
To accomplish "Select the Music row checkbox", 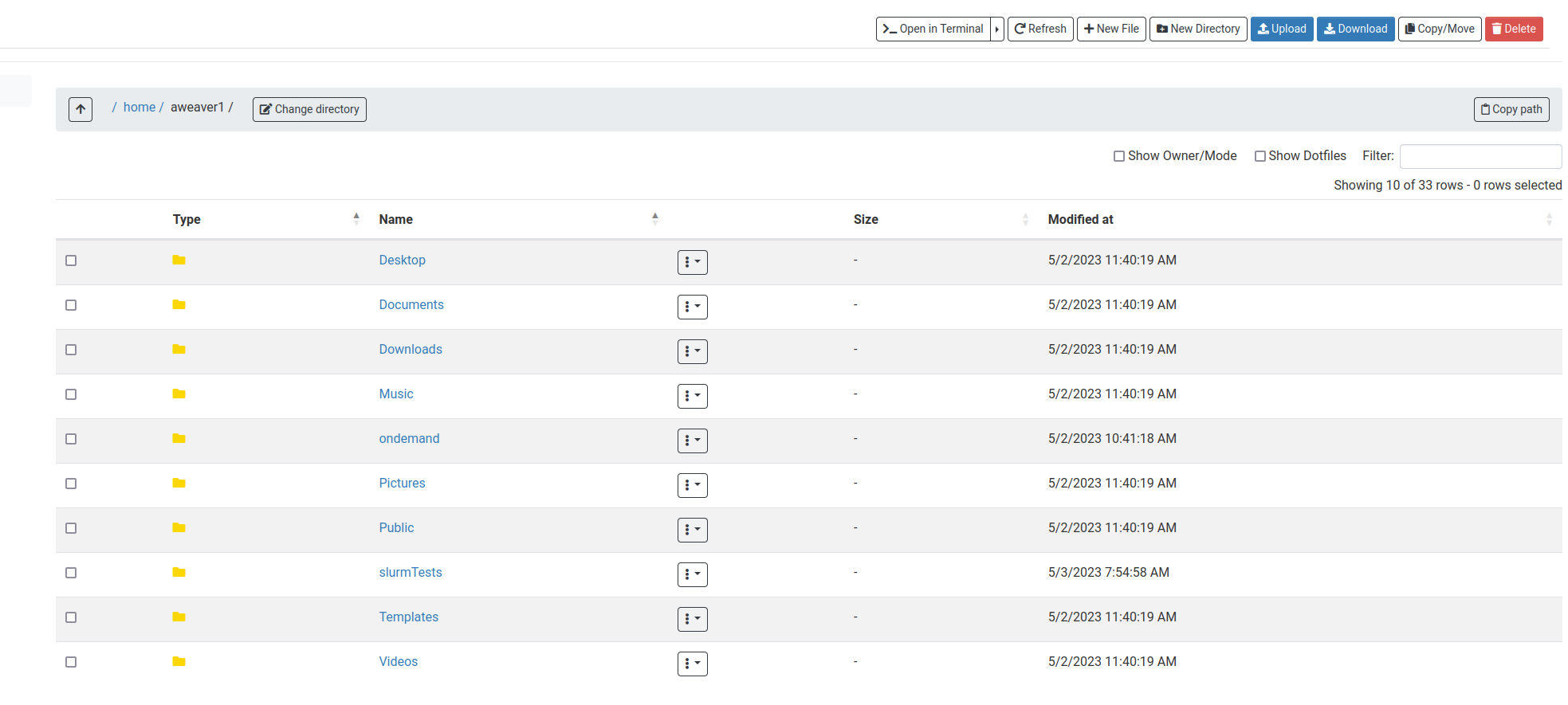I will pyautogui.click(x=71, y=394).
